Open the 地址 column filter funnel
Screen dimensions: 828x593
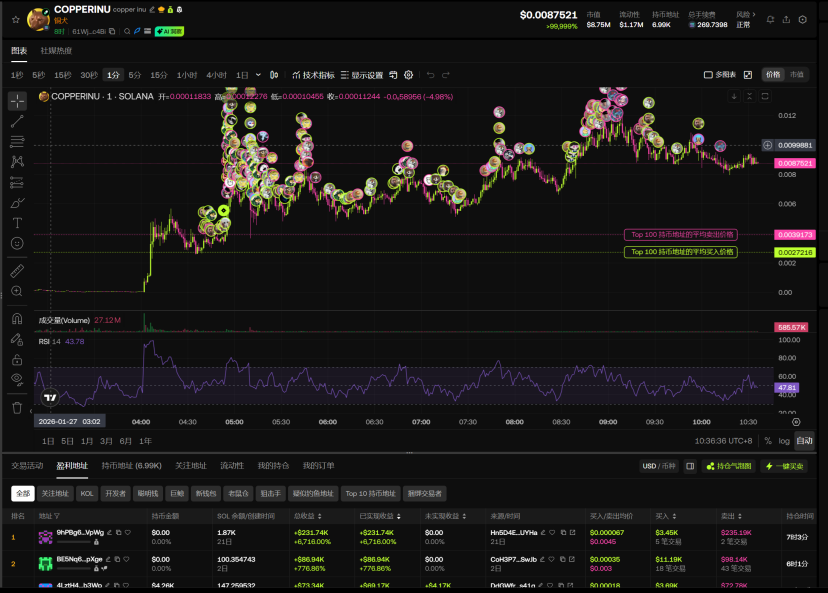(x=57, y=516)
